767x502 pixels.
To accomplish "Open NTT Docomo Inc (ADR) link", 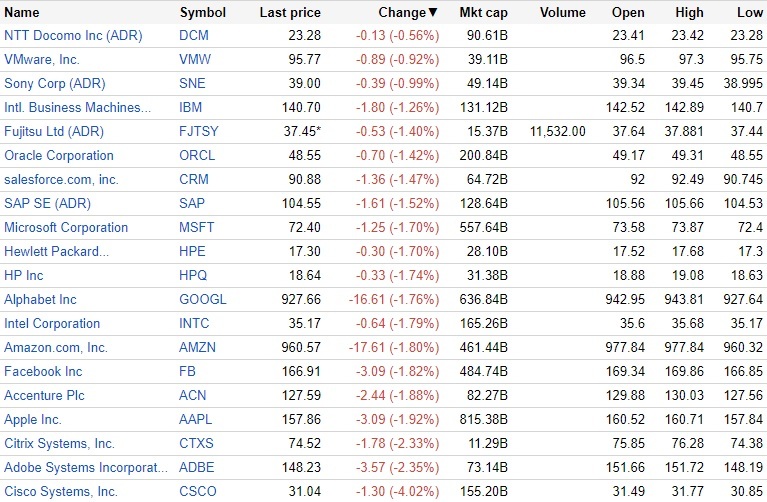I will pyautogui.click(x=73, y=36).
